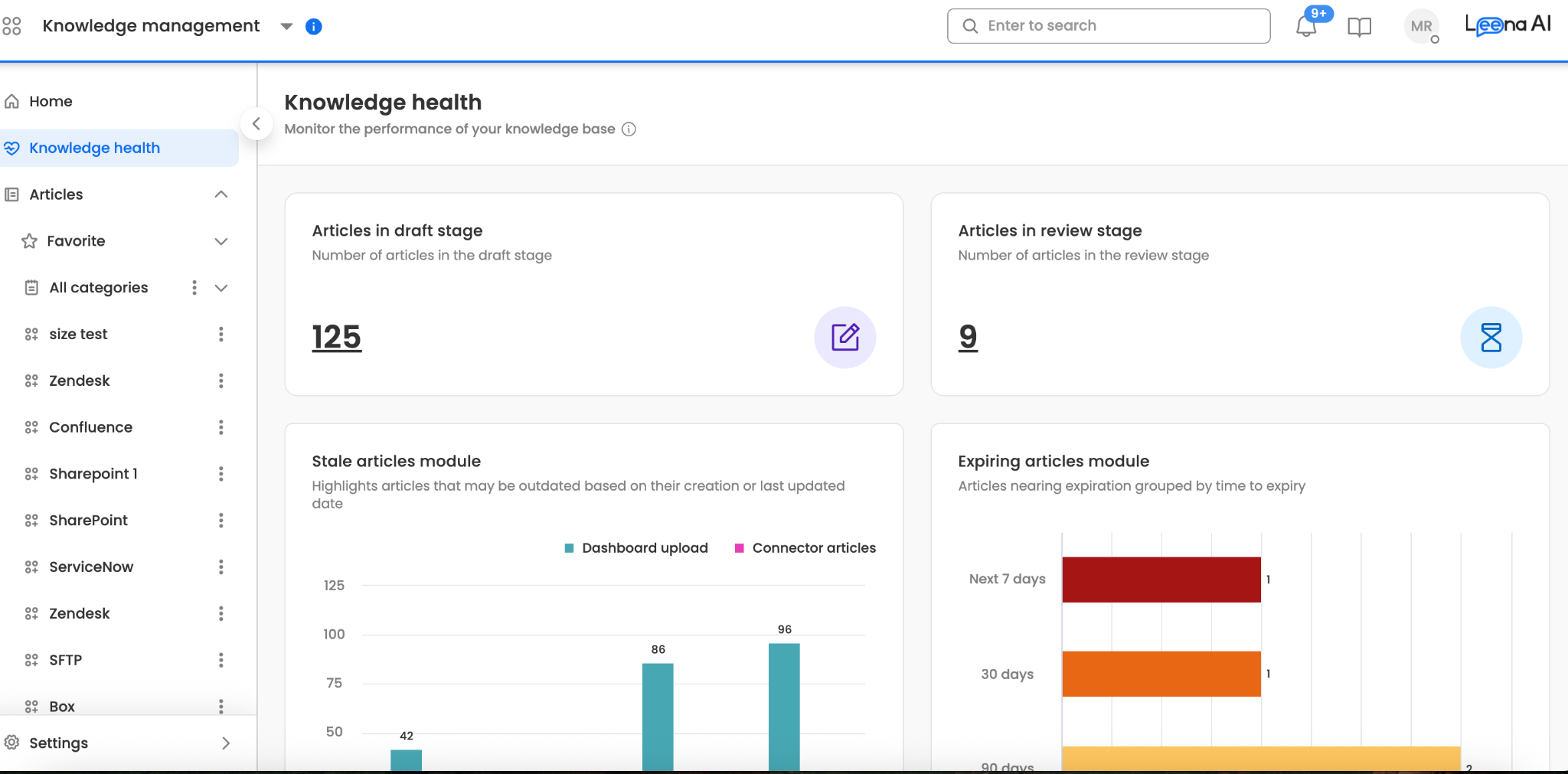Open the notifications bell
Image resolution: width=1568 pixels, height=774 pixels.
1306,27
